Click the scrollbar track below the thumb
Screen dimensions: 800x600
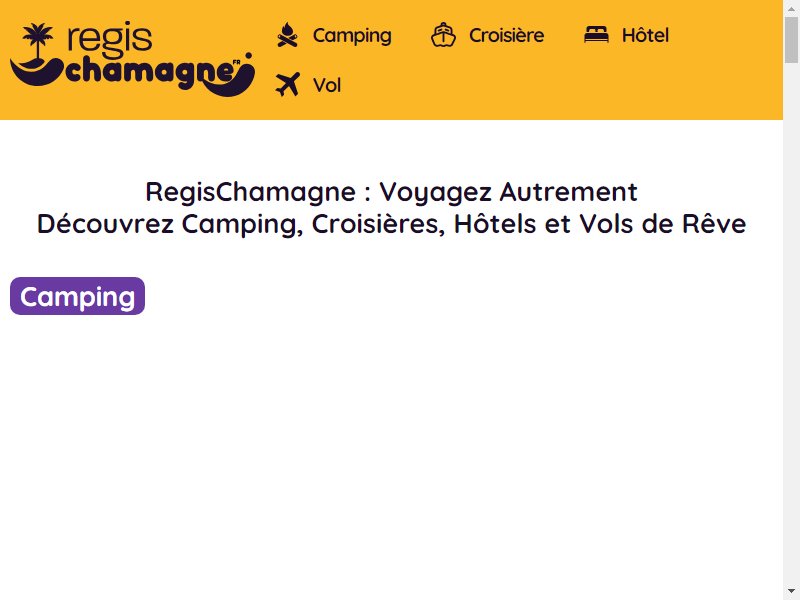[x=791, y=327]
